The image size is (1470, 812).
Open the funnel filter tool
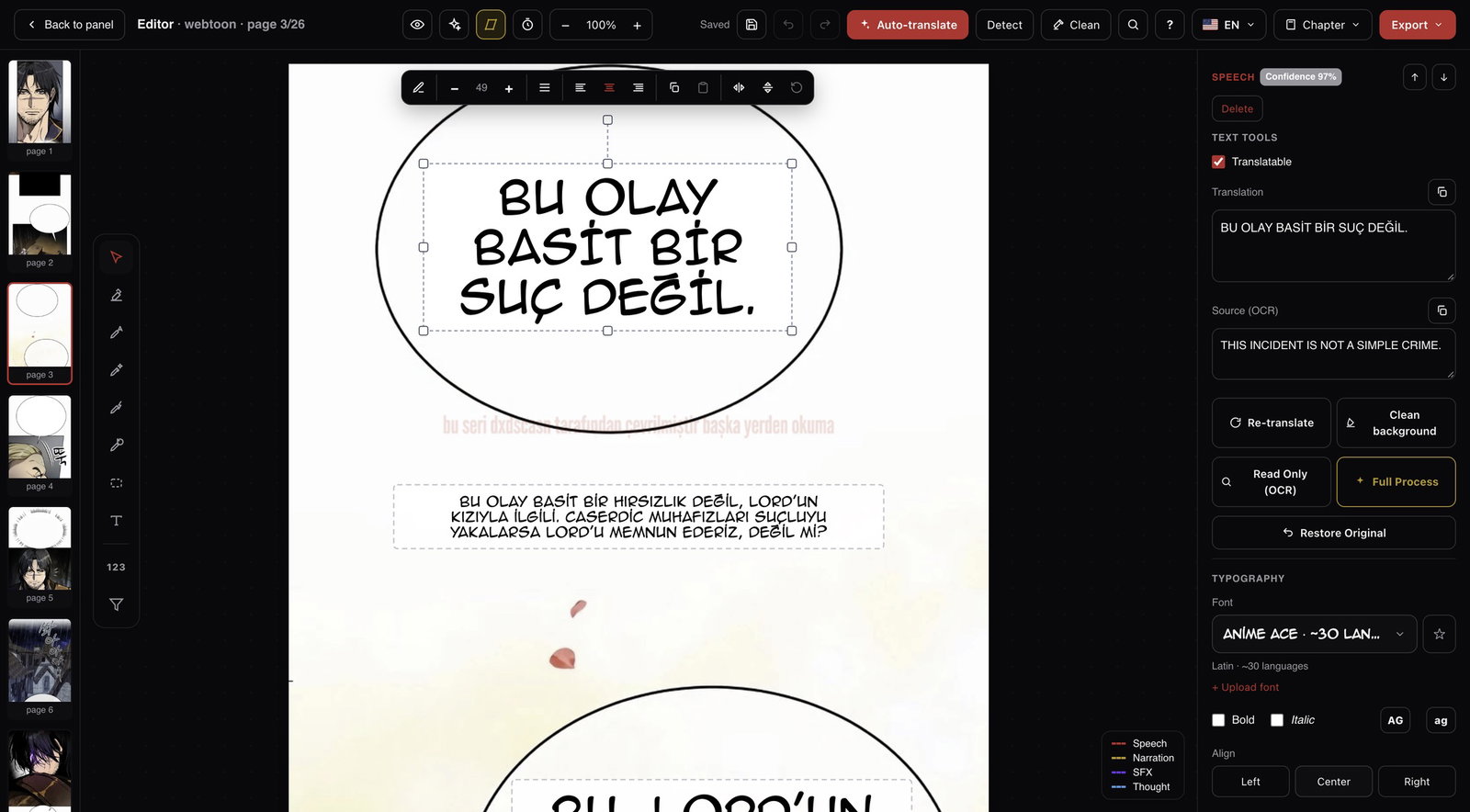coord(116,604)
